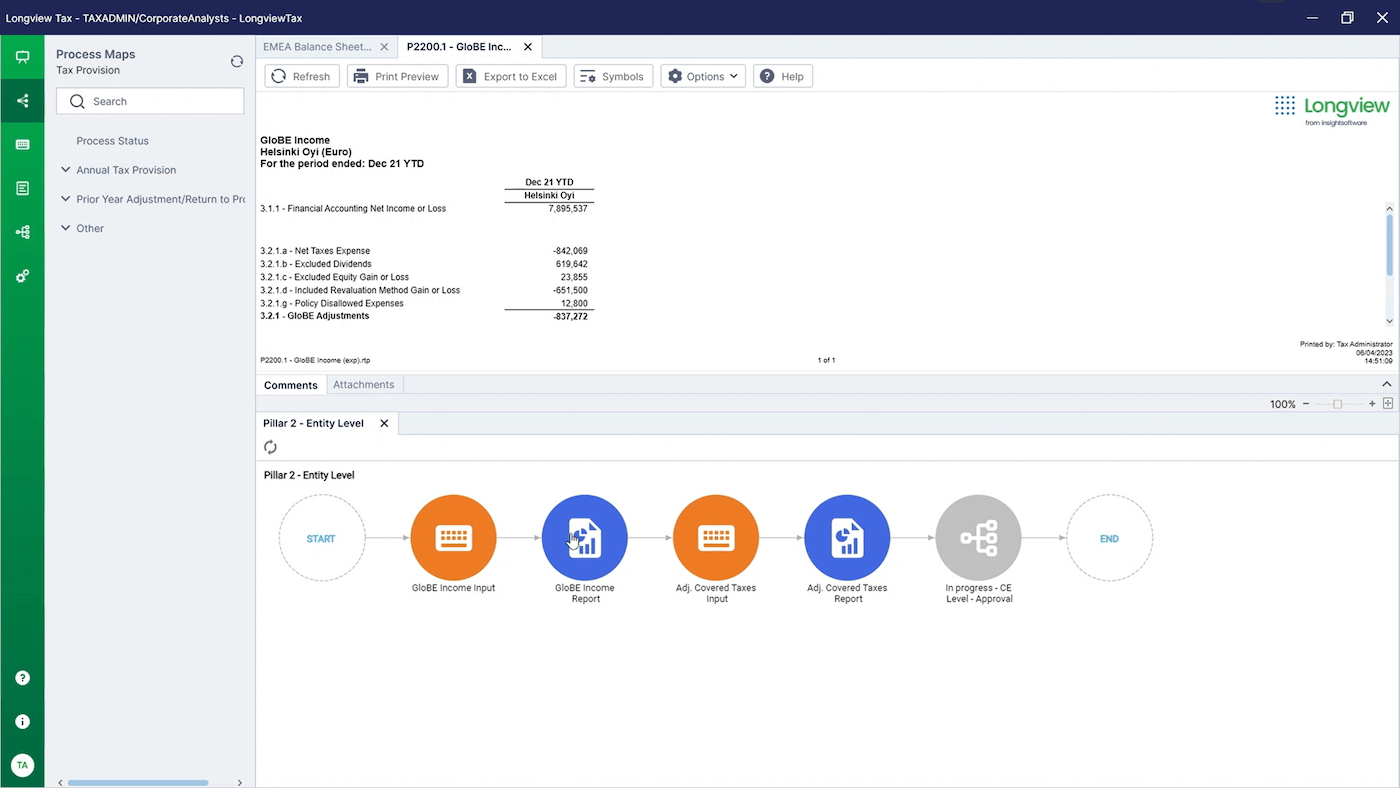Viewport: 1400px width, 788px height.
Task: Refresh the Process Maps panel
Action: pos(237,61)
